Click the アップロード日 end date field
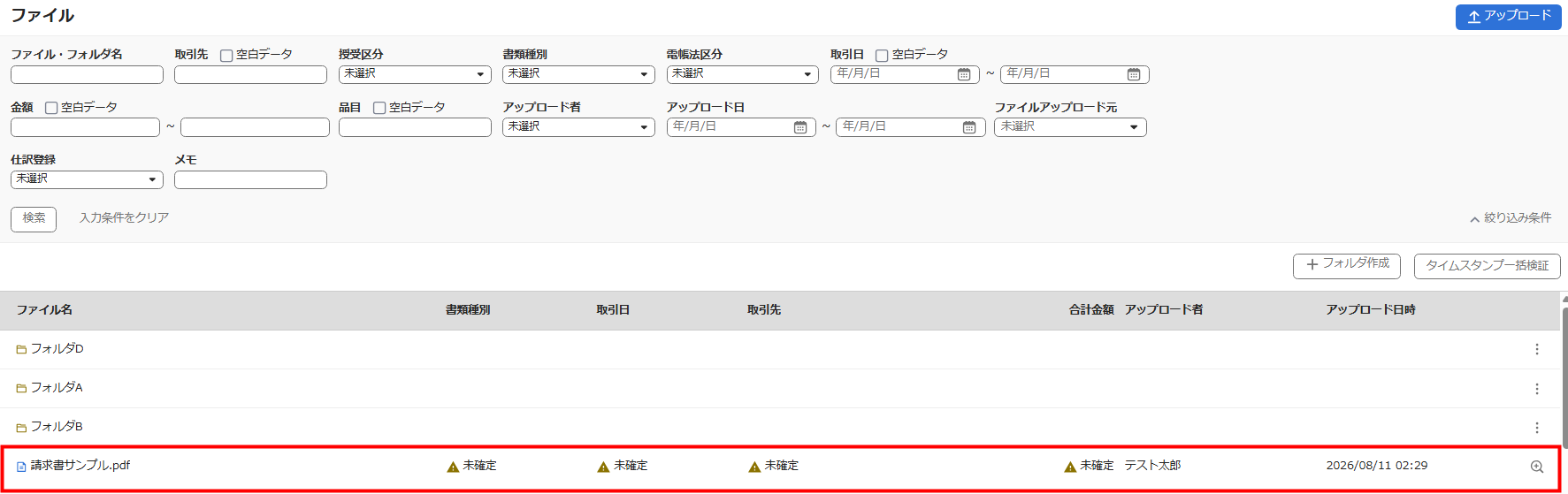The height and width of the screenshot is (494, 1568). (x=911, y=127)
